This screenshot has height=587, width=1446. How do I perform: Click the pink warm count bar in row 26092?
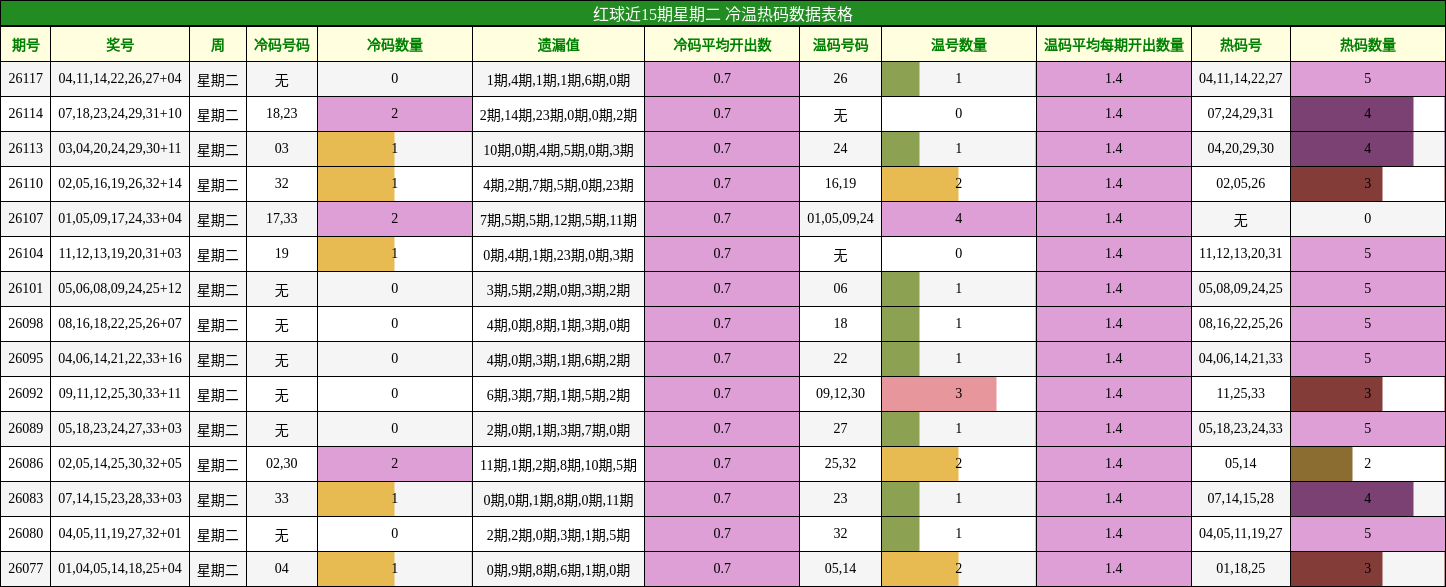pos(939,394)
